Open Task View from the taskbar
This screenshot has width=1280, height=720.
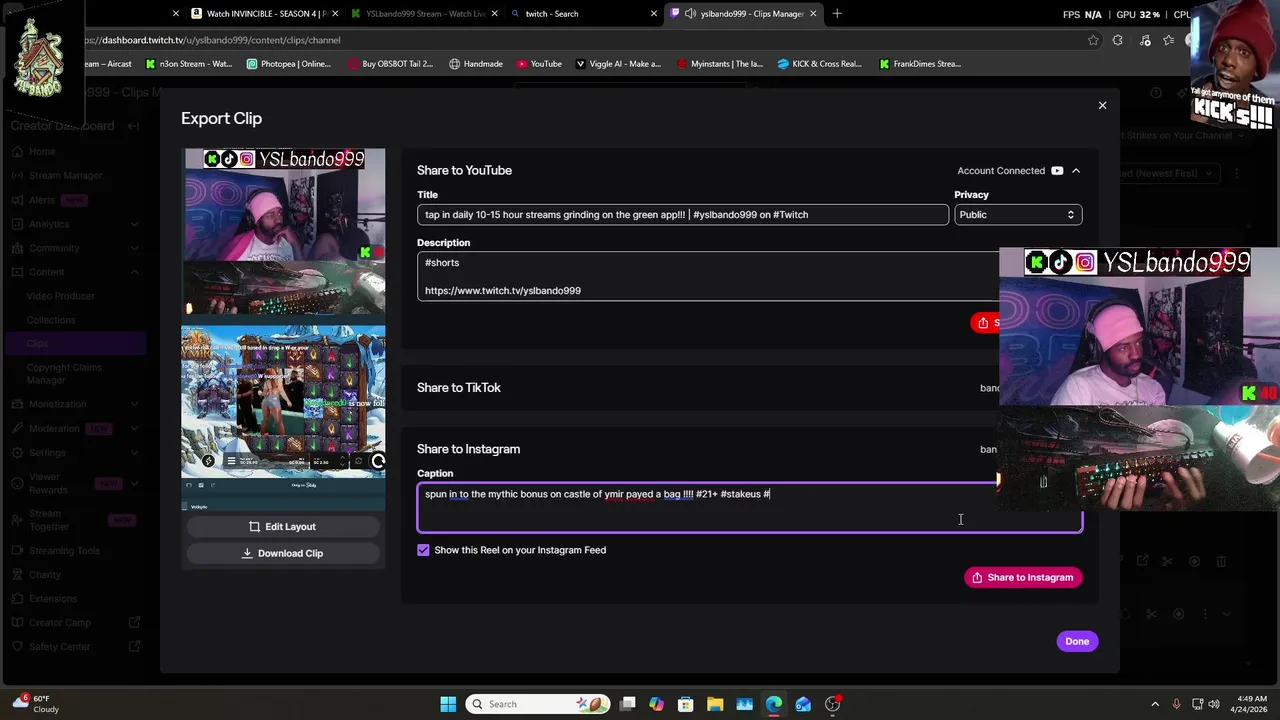(627, 704)
